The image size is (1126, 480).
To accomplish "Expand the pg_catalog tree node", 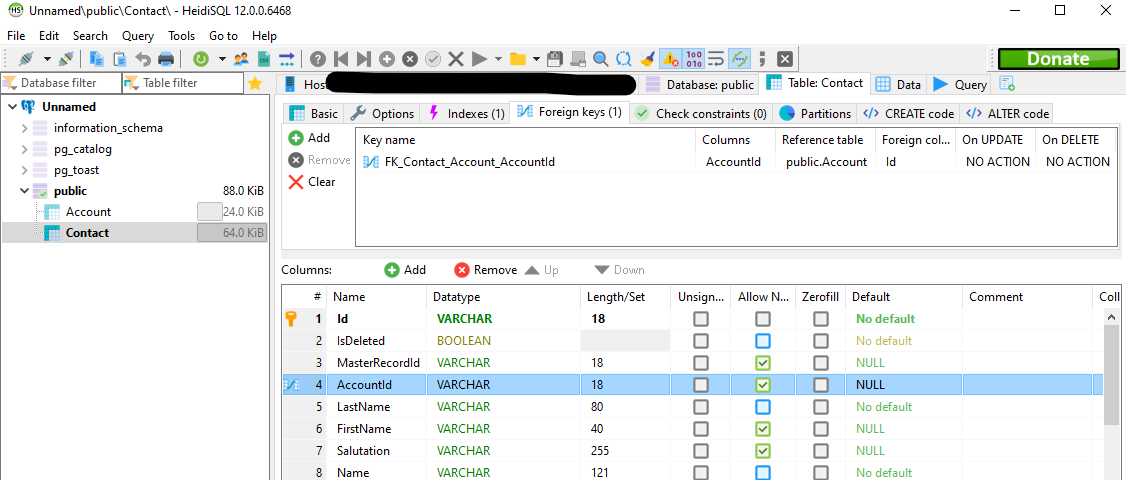I will (24, 149).
